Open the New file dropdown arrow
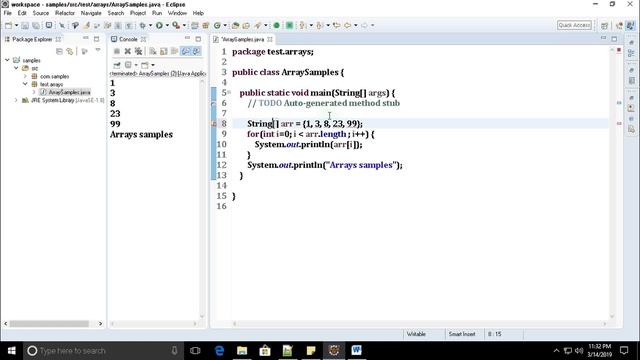The height and width of the screenshot is (360, 640). (16, 25)
